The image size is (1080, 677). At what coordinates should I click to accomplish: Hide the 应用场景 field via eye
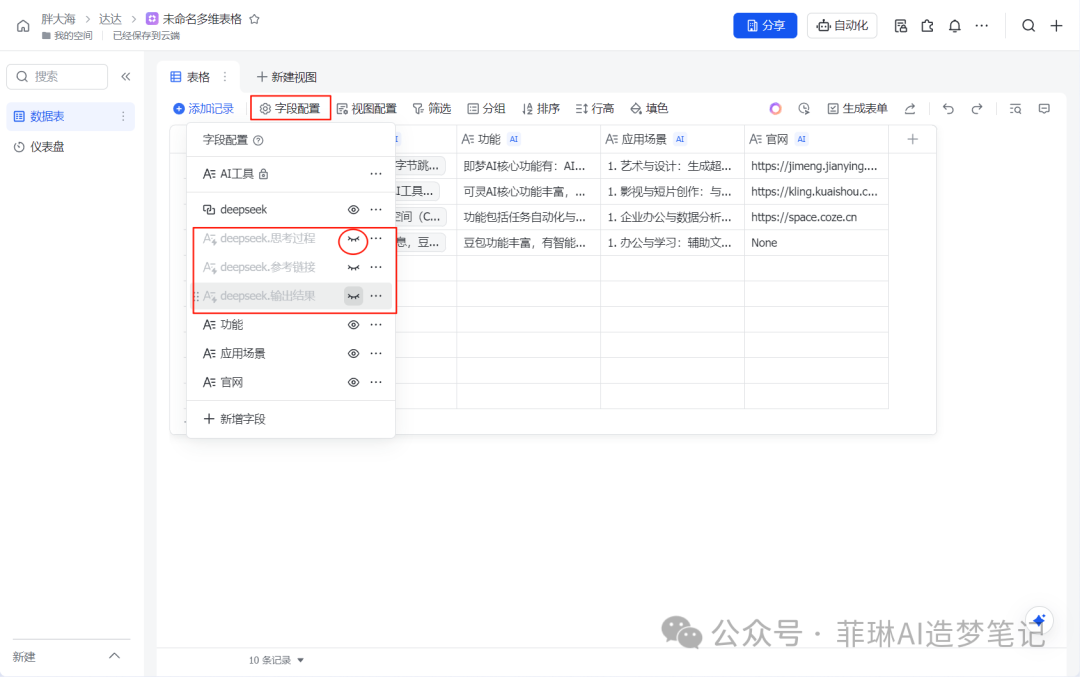click(x=353, y=354)
